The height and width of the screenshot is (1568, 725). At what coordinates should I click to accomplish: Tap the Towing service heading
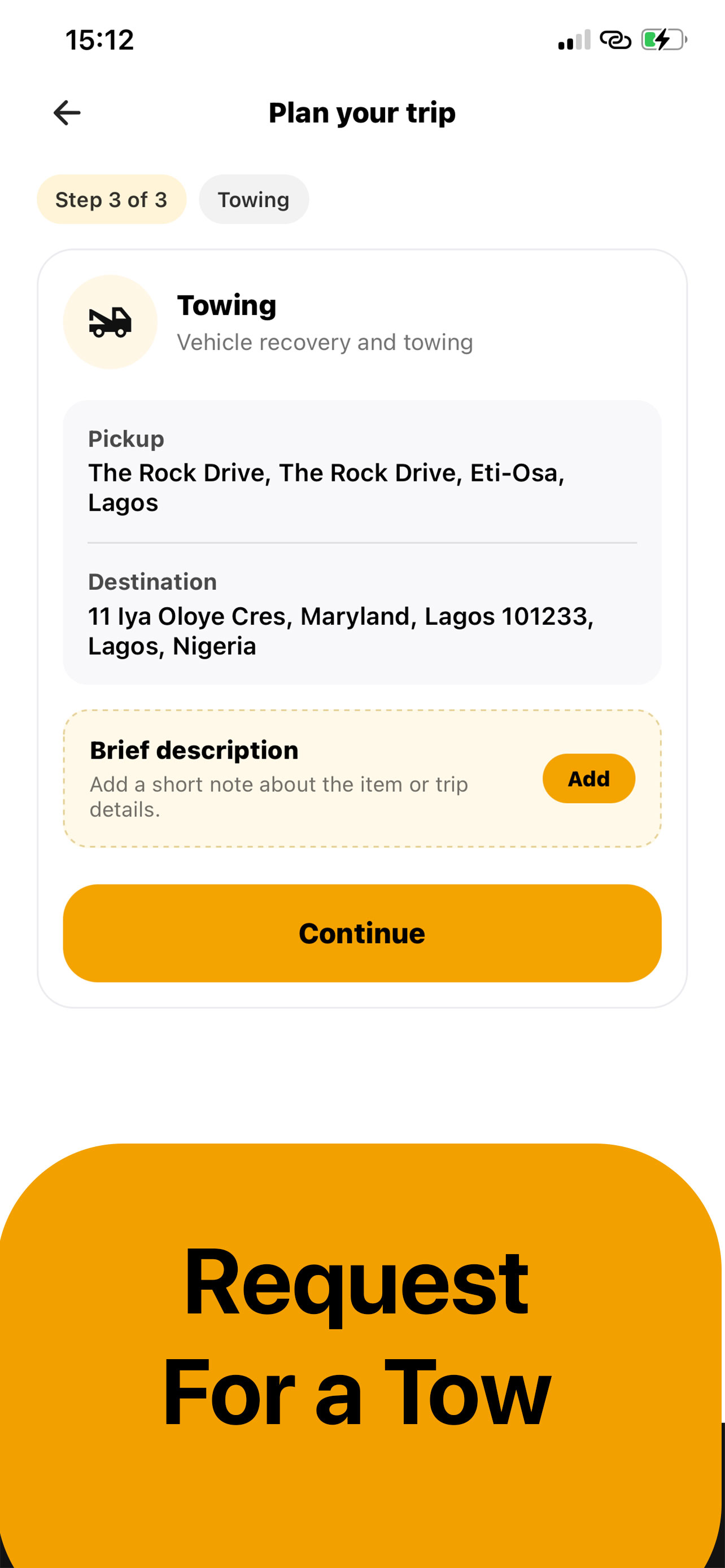tap(226, 305)
